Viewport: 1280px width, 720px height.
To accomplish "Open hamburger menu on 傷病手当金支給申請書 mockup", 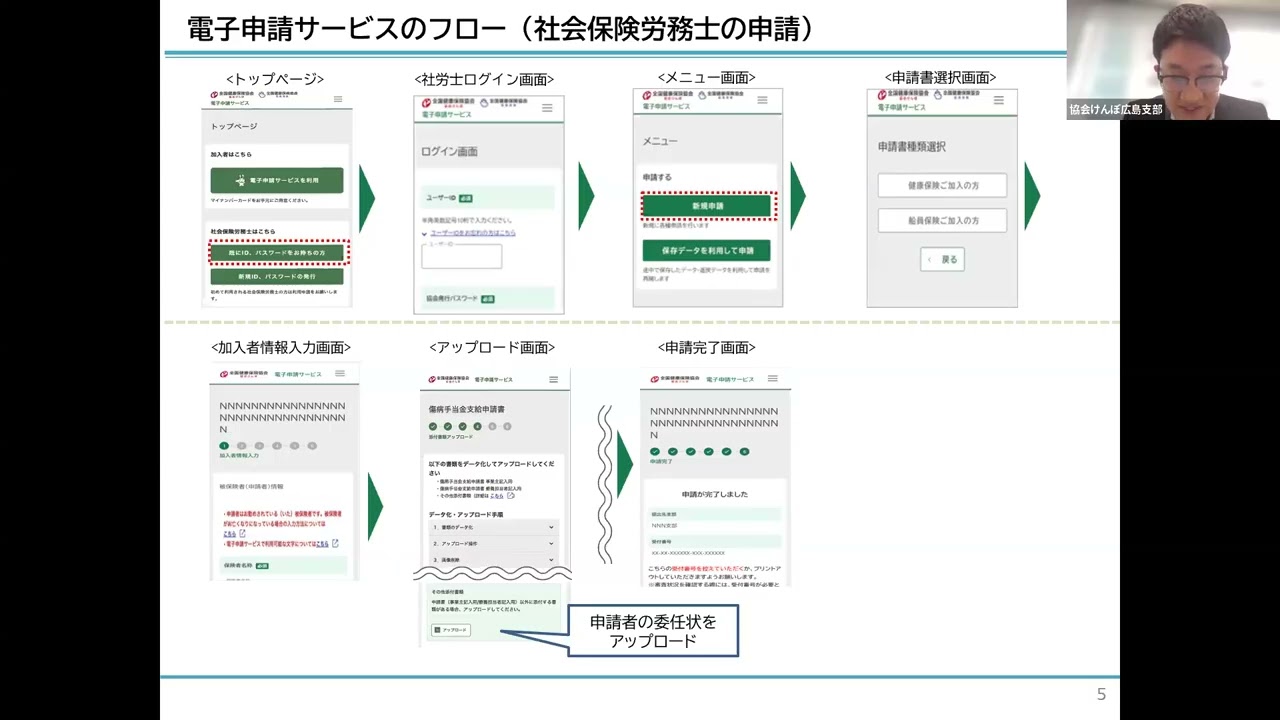I will (553, 380).
